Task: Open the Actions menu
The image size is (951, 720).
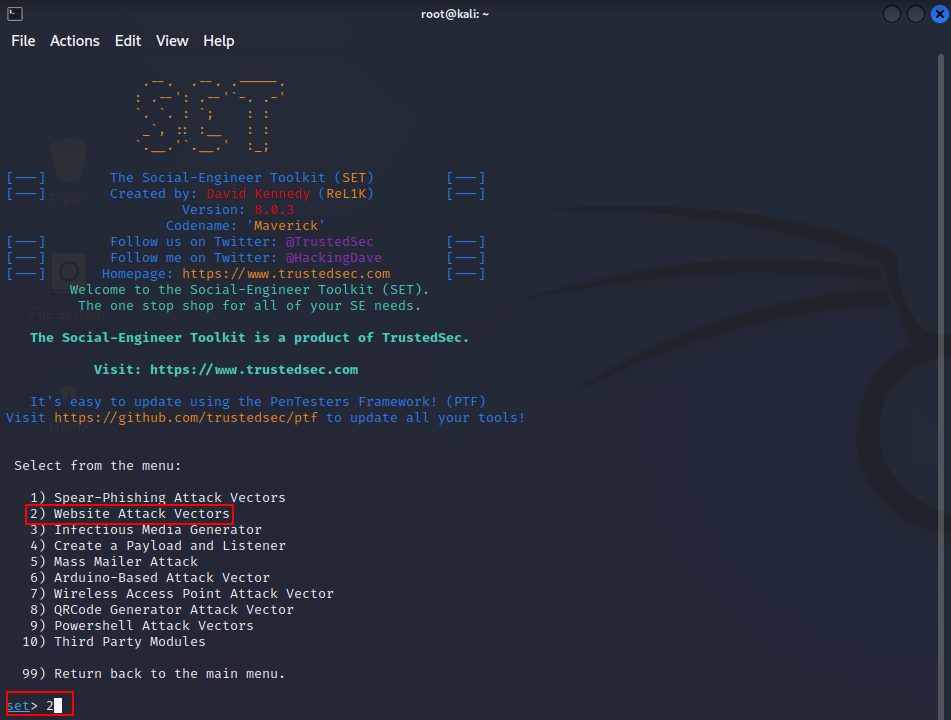Action: click(75, 41)
